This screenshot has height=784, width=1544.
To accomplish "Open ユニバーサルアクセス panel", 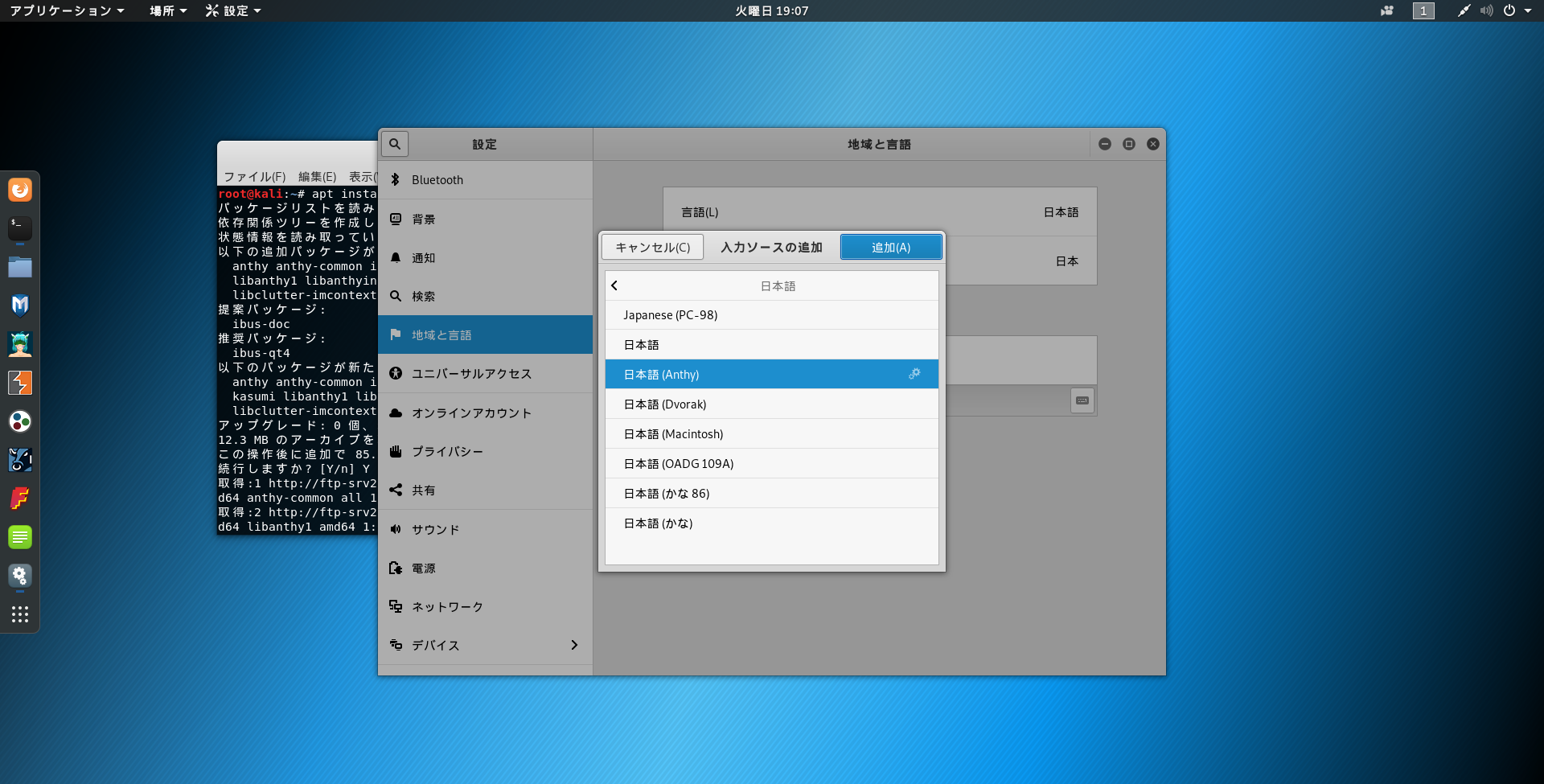I will [x=485, y=374].
